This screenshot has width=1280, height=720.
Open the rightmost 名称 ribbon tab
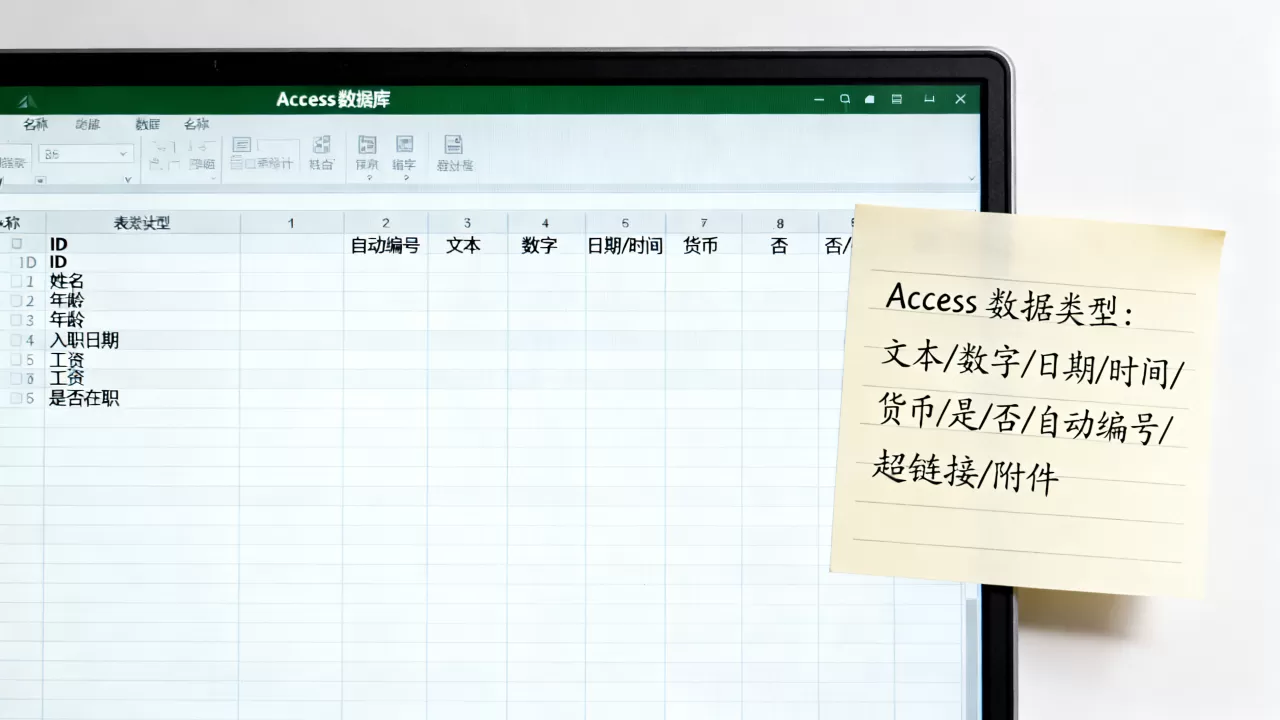tap(197, 124)
